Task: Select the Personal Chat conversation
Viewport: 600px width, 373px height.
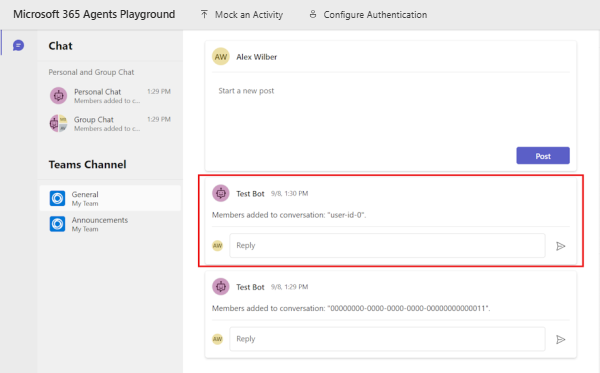Action: pyautogui.click(x=111, y=96)
